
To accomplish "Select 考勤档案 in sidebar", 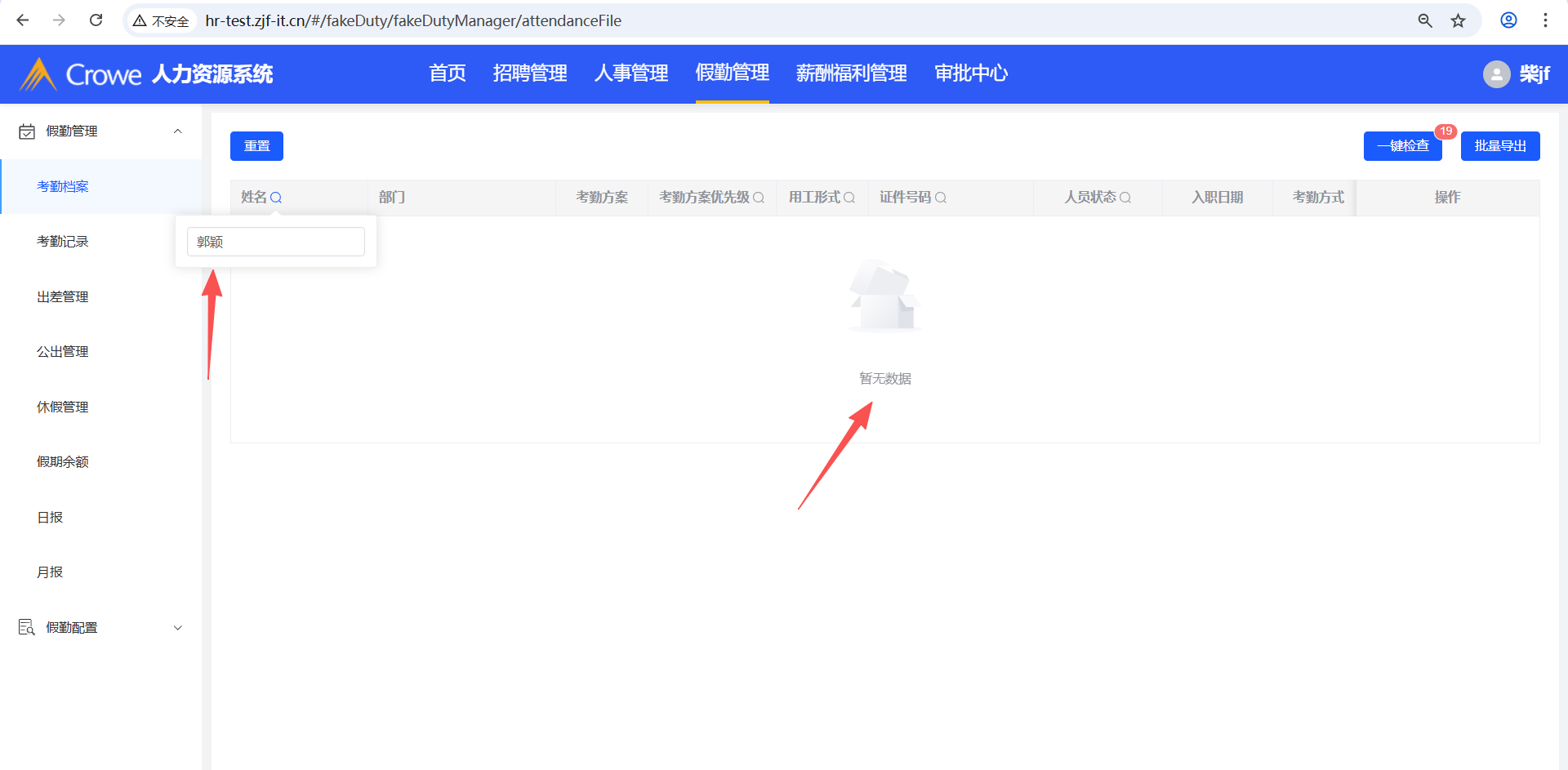I will point(100,187).
